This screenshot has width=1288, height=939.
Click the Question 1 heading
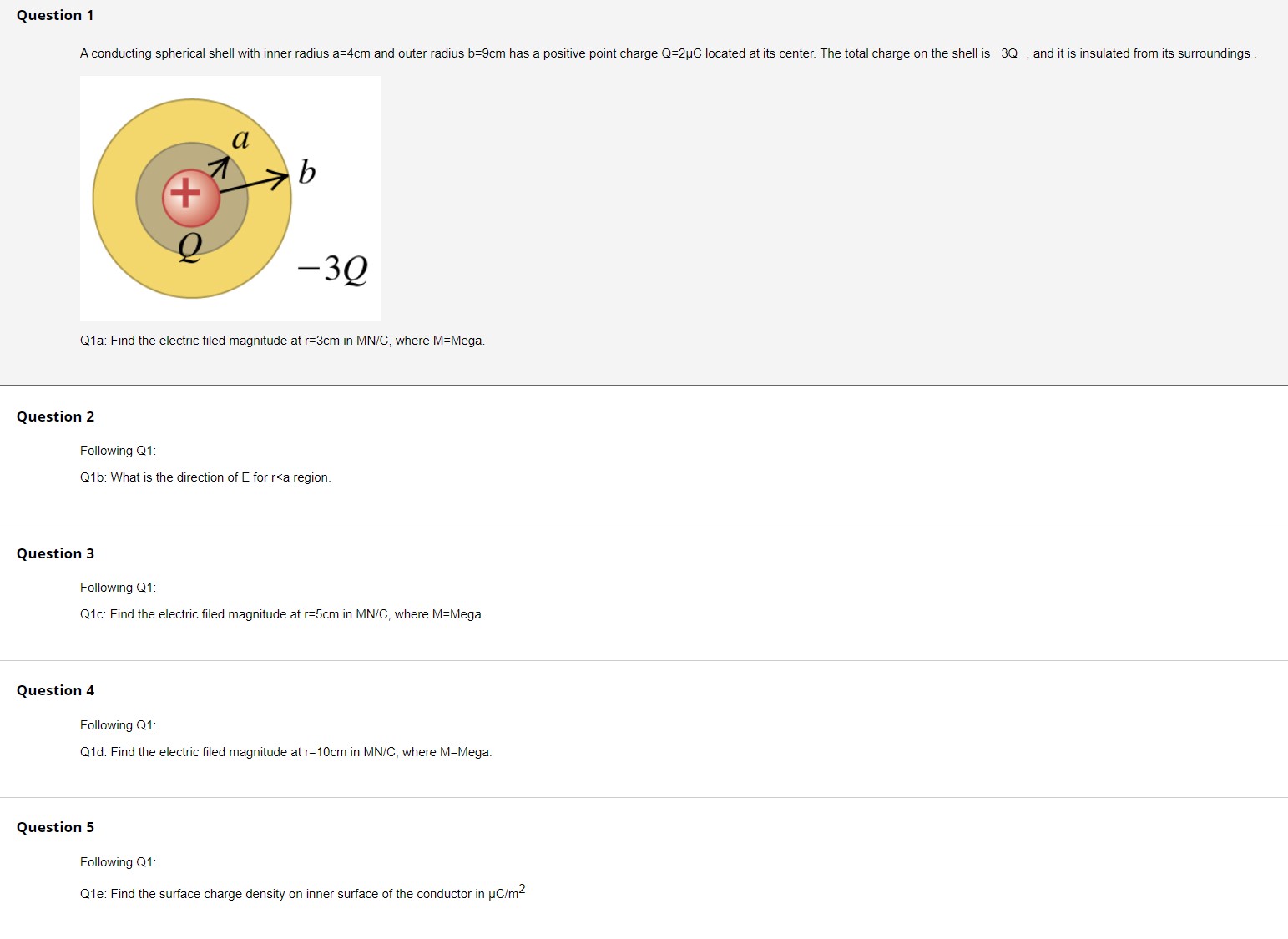55,15
